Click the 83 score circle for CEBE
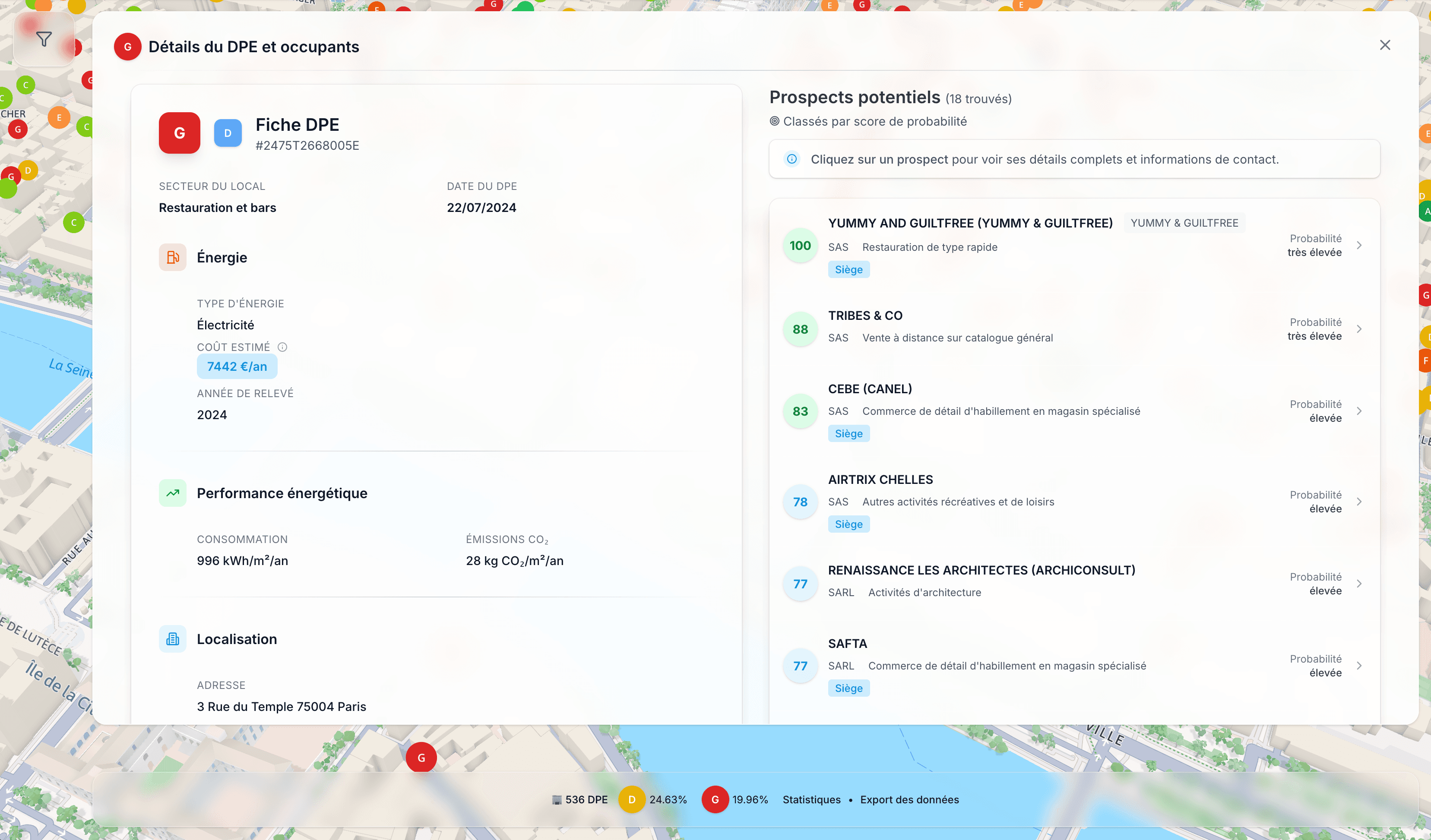 point(800,411)
